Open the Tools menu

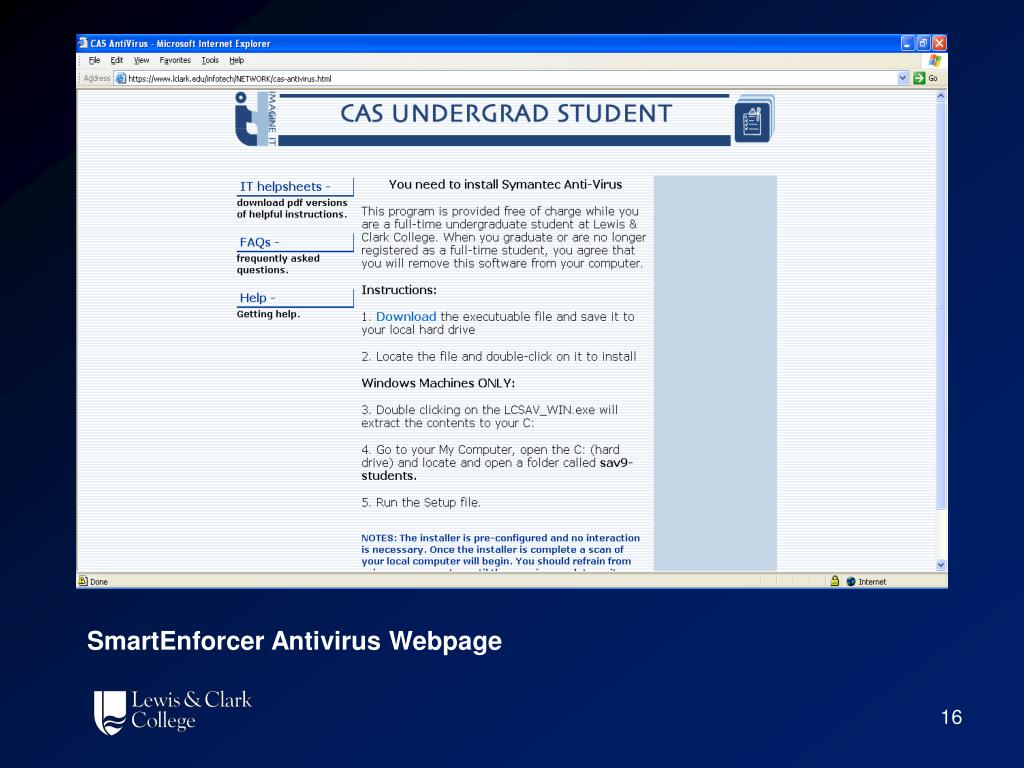point(210,60)
